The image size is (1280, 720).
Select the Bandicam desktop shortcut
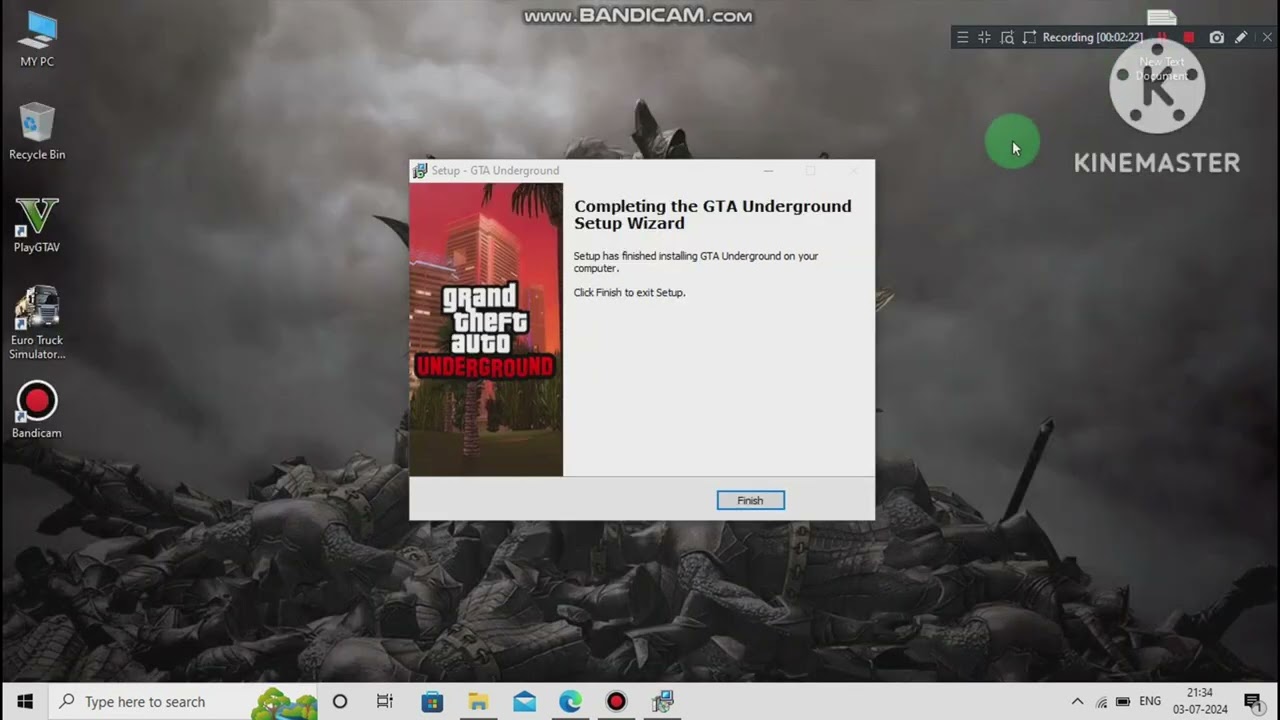[37, 410]
